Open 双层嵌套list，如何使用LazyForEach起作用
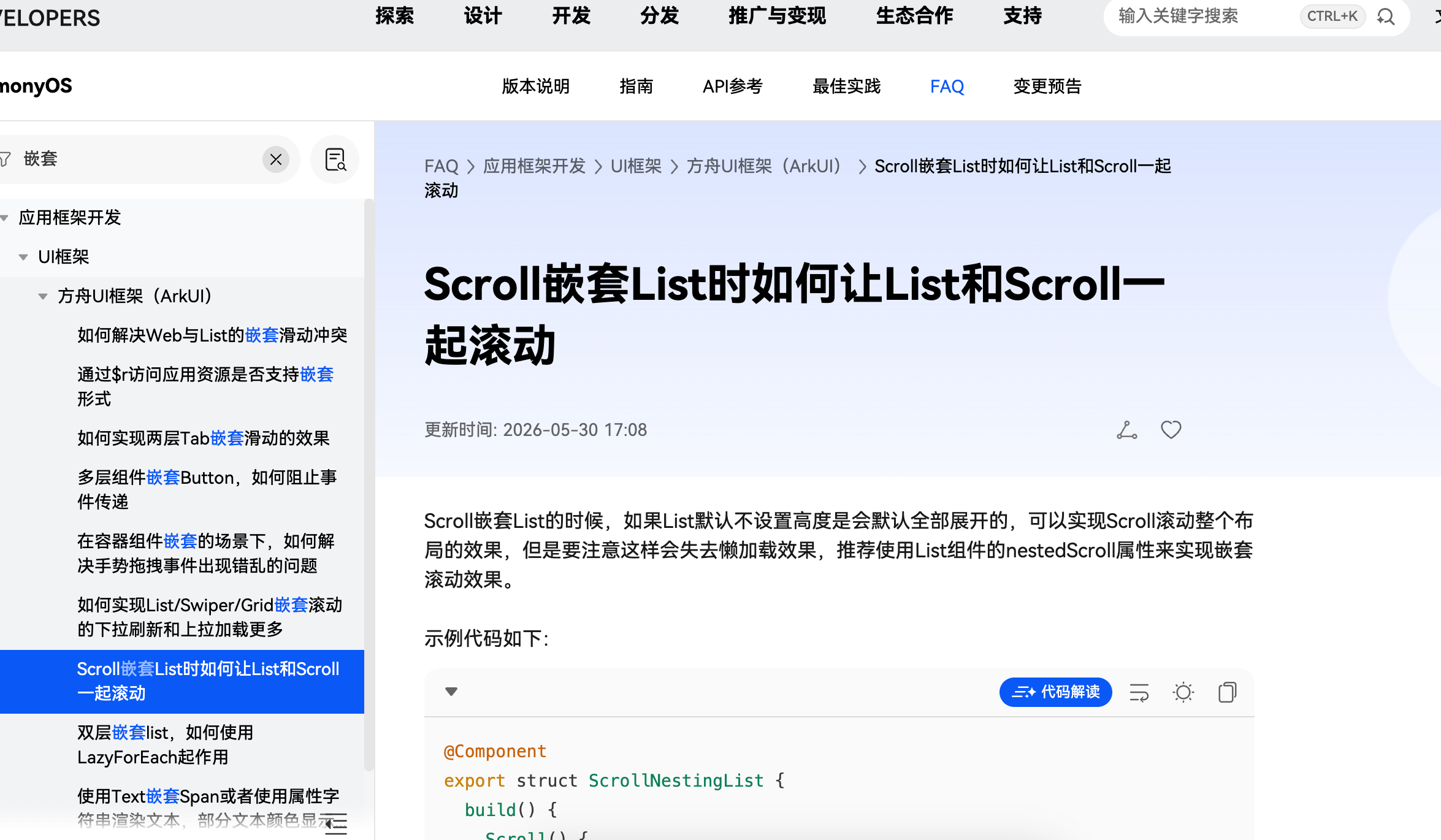Screen dimensions: 1441x840 click(166, 745)
